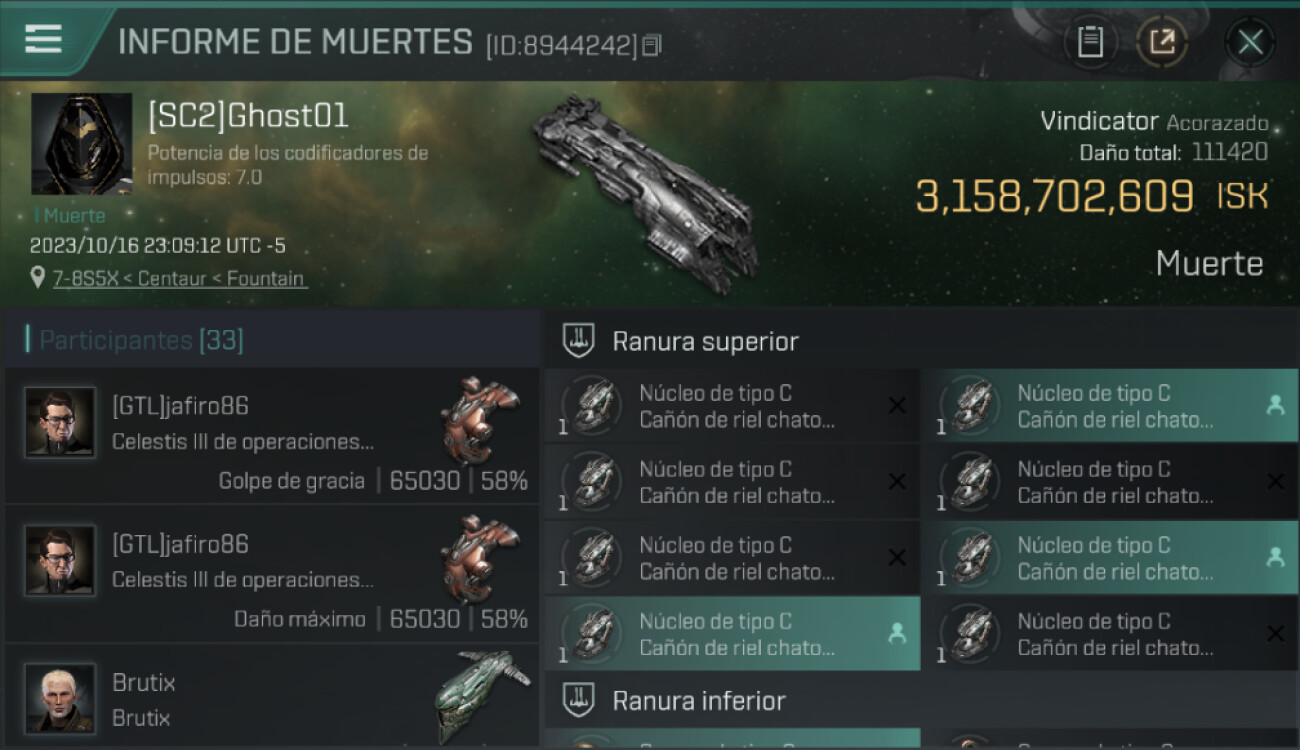The width and height of the screenshot is (1300, 750).
Task: Open the 7-8S5X < Centaur < Fountain location link
Action: (x=180, y=279)
